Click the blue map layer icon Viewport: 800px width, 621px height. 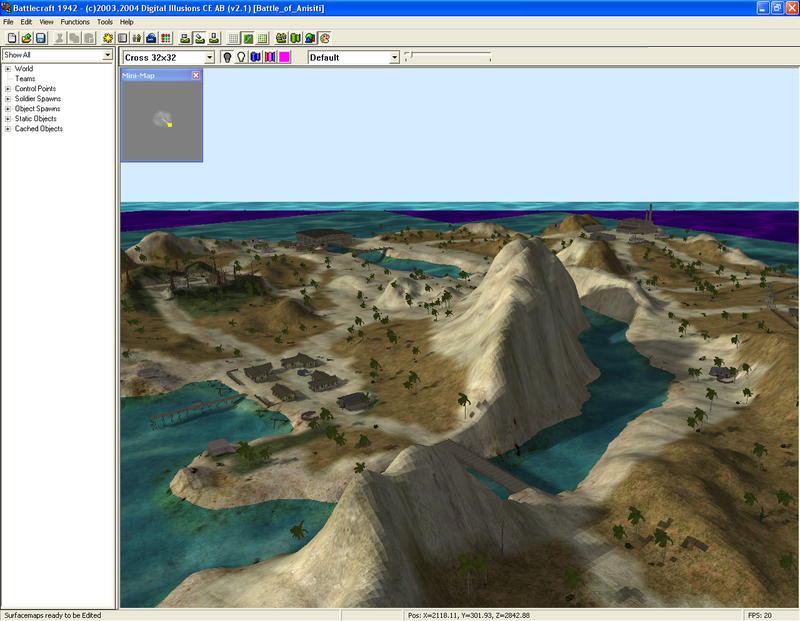(256, 57)
